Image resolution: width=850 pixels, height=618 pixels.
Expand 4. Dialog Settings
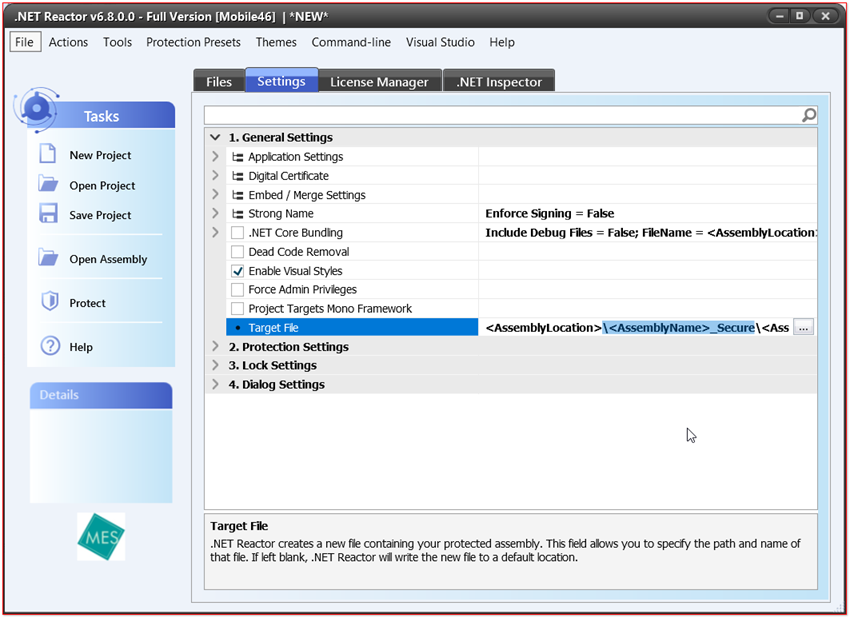click(215, 384)
